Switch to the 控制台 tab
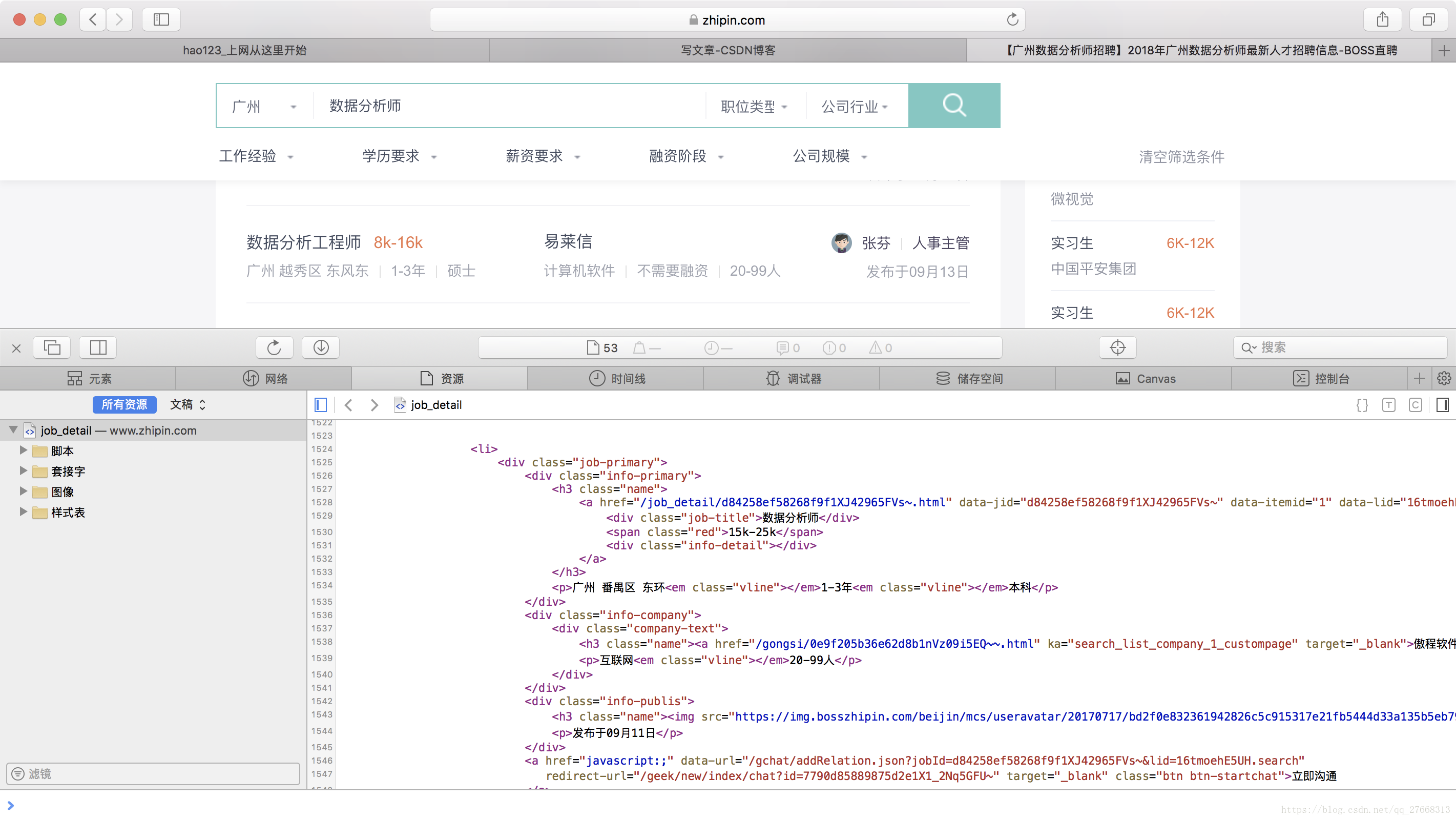 pos(1320,378)
